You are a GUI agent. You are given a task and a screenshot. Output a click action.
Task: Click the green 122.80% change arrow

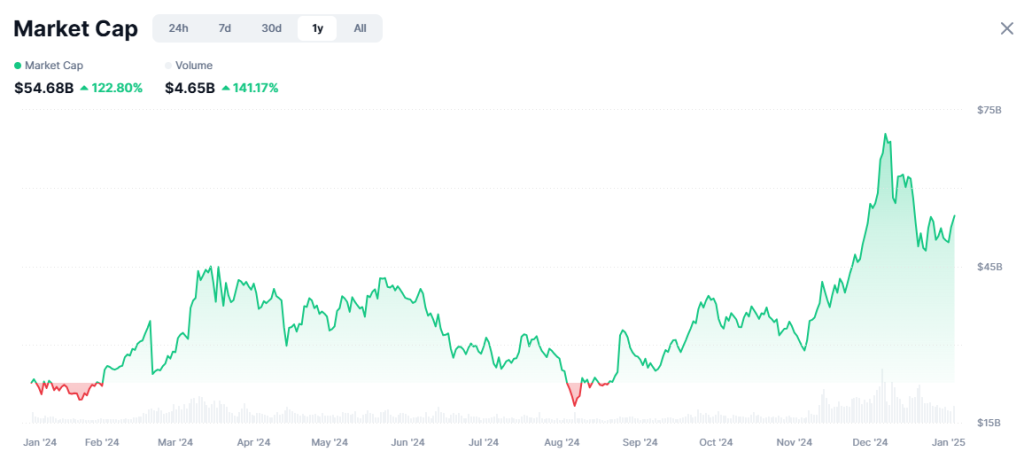pyautogui.click(x=84, y=88)
